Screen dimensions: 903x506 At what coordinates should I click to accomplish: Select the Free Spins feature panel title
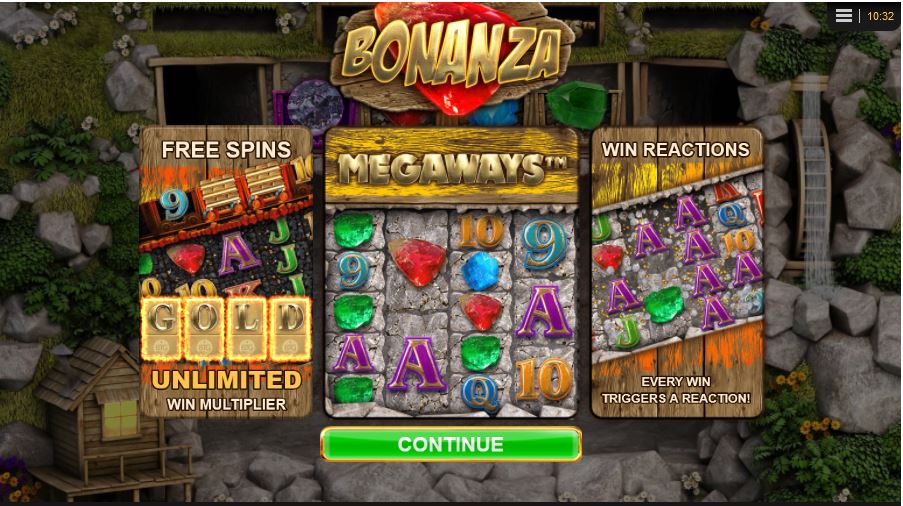point(226,150)
